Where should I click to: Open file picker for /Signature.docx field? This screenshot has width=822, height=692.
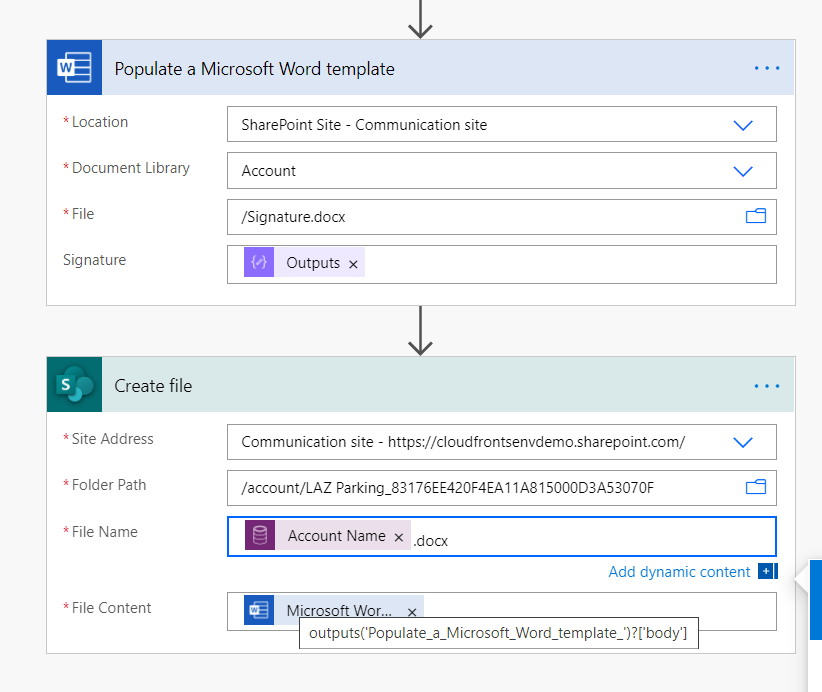755,216
